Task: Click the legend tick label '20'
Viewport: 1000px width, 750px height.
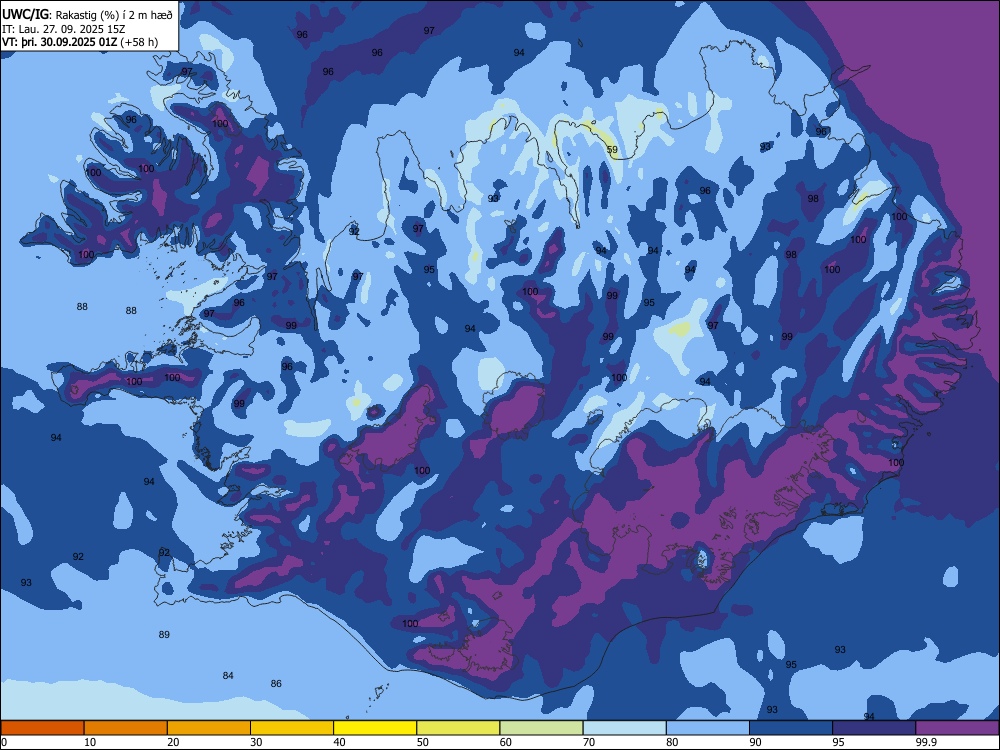Action: 173,742
